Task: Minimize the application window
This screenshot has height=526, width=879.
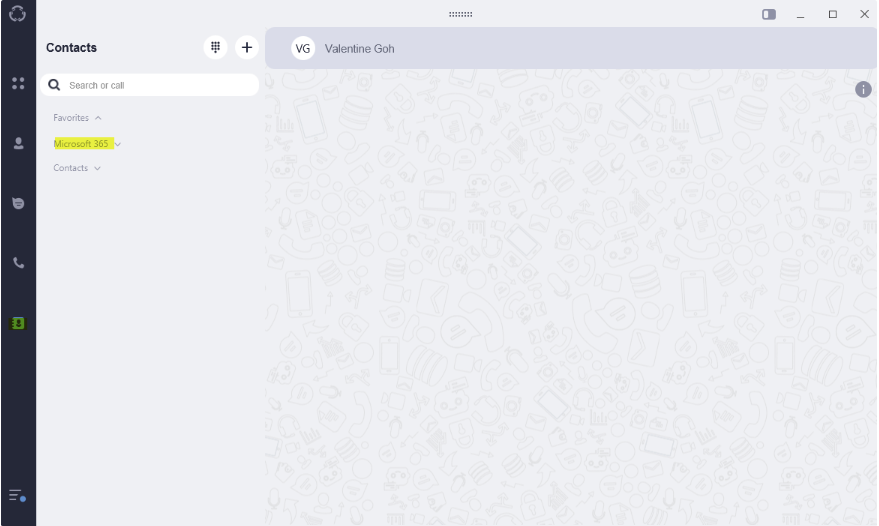Action: tap(800, 15)
